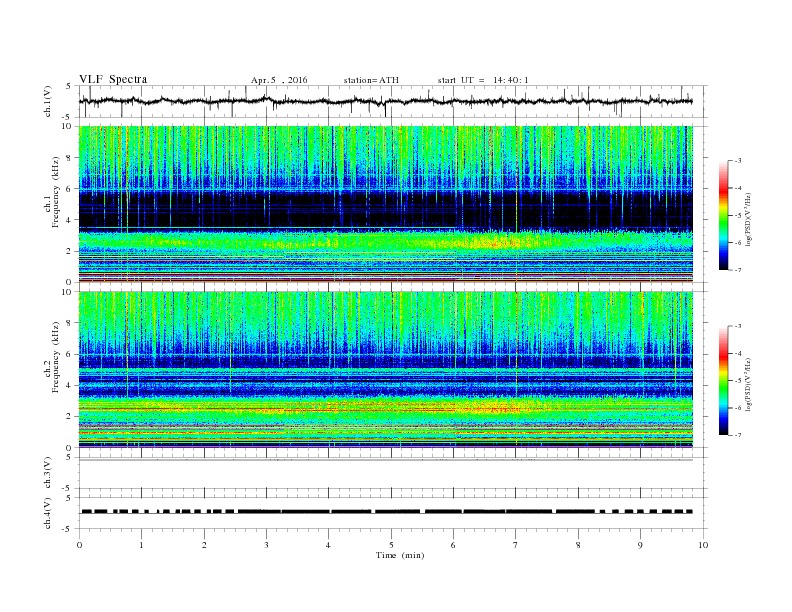
Task: Click the "station=ATH" header label
Action: 371,80
